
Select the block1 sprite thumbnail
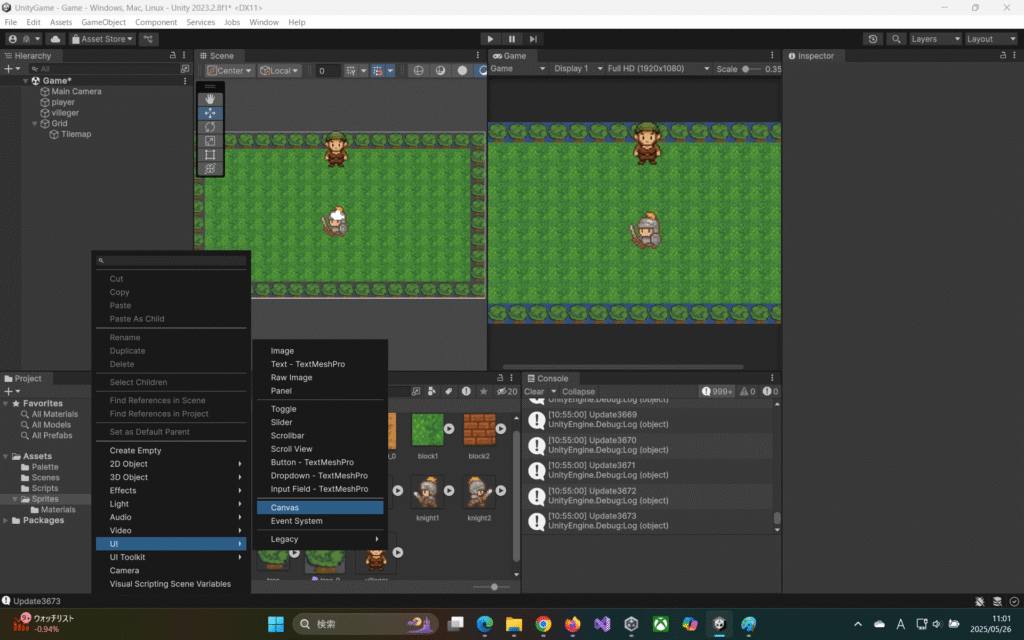point(428,430)
